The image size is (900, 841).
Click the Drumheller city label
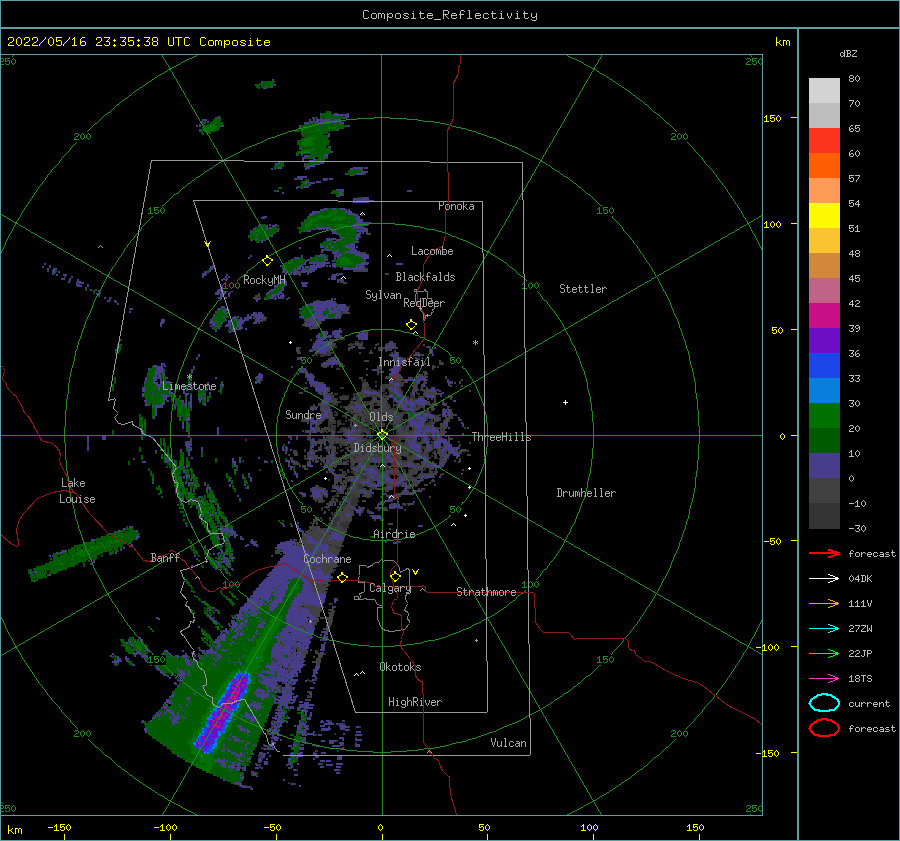pyautogui.click(x=586, y=493)
